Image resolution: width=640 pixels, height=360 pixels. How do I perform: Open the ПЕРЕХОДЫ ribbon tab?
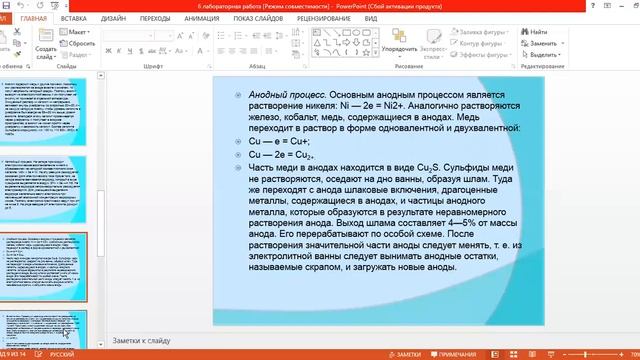pyautogui.click(x=155, y=18)
